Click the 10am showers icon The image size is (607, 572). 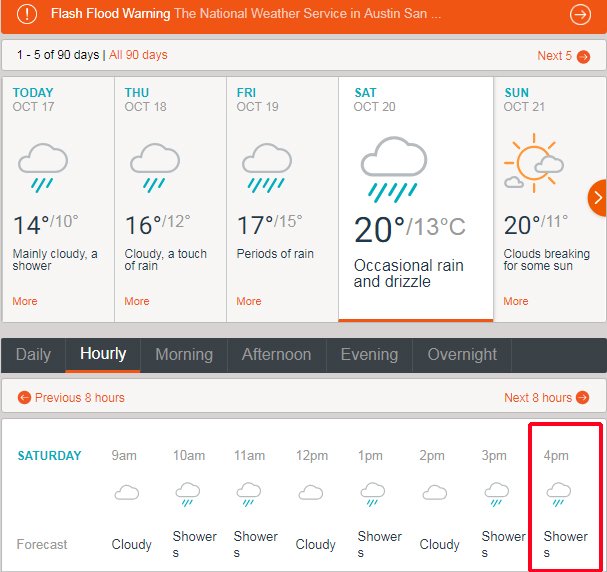[188, 495]
